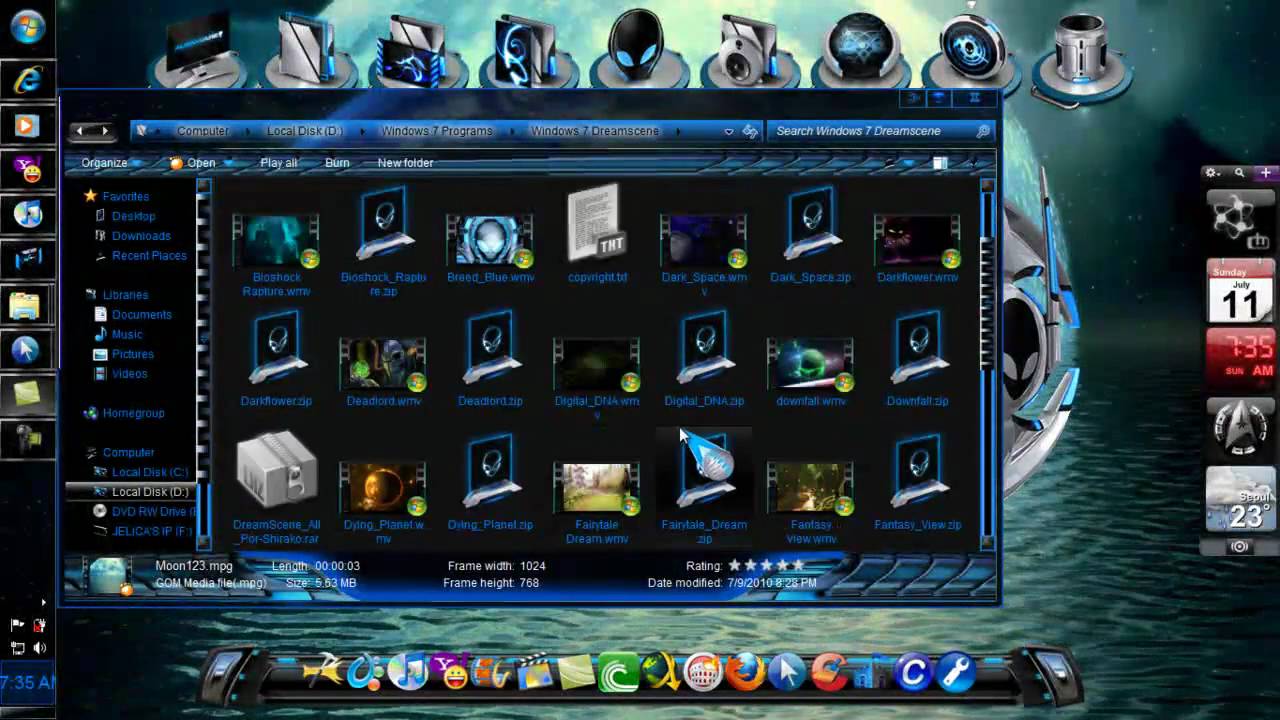Create a New folder
Viewport: 1280px width, 720px height.
[405, 163]
